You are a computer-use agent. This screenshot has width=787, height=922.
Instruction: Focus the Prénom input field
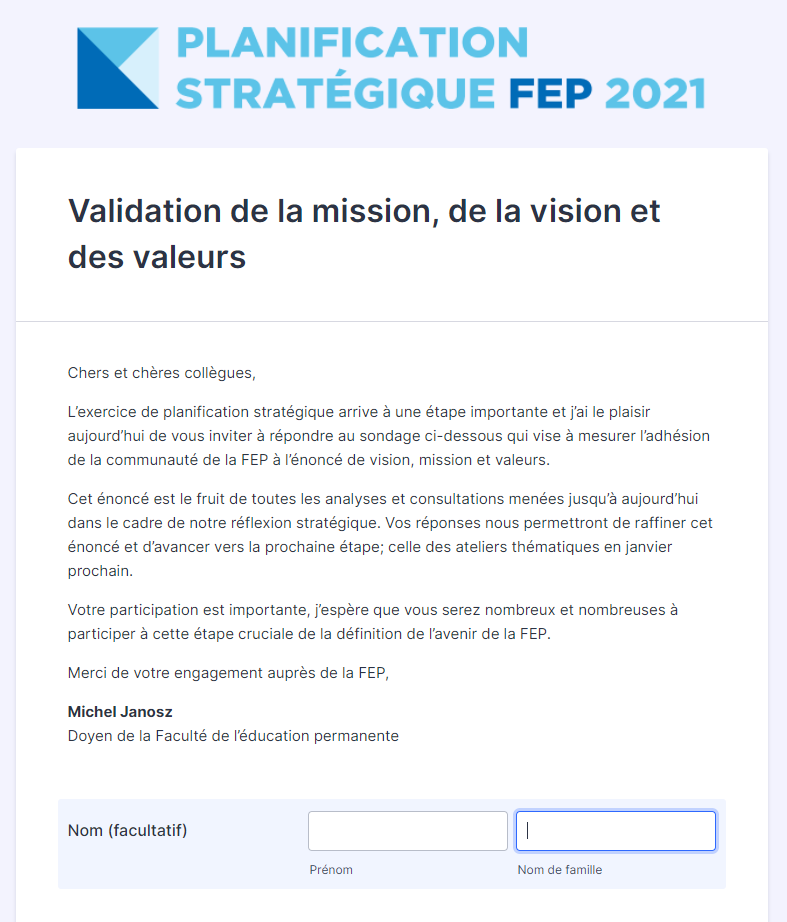(407, 831)
